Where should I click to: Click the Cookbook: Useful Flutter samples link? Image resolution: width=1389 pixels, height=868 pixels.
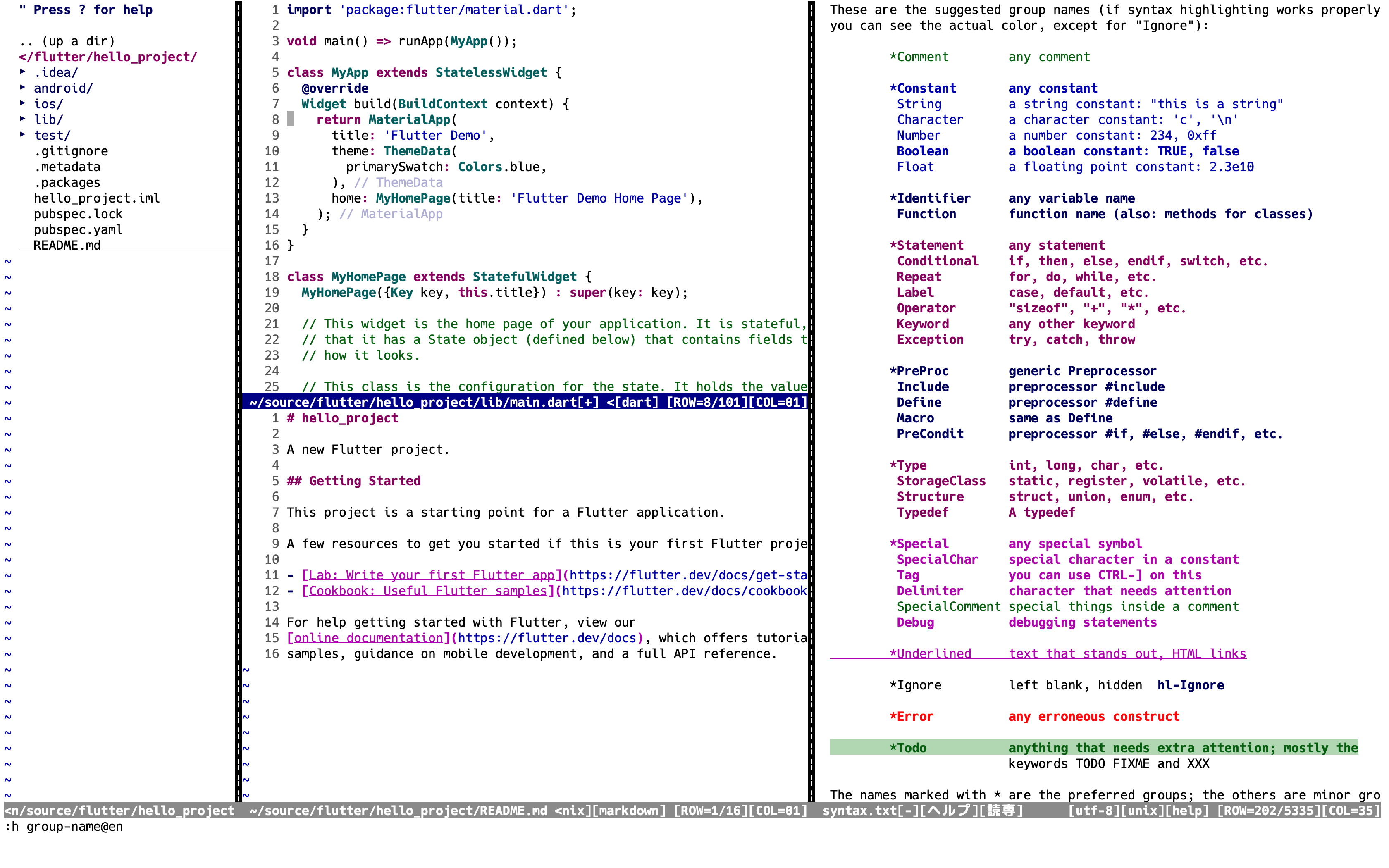pos(427,591)
